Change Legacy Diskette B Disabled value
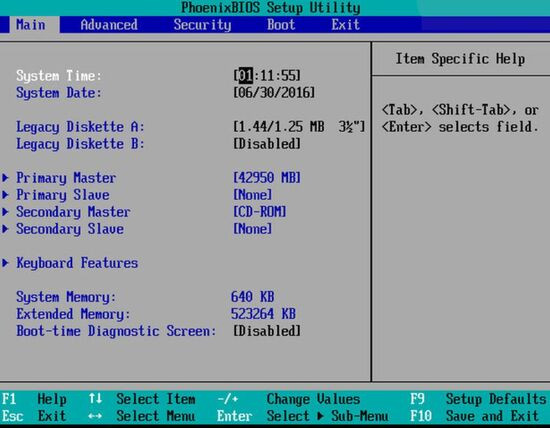Image resolution: width=550 pixels, height=428 pixels. (x=267, y=144)
